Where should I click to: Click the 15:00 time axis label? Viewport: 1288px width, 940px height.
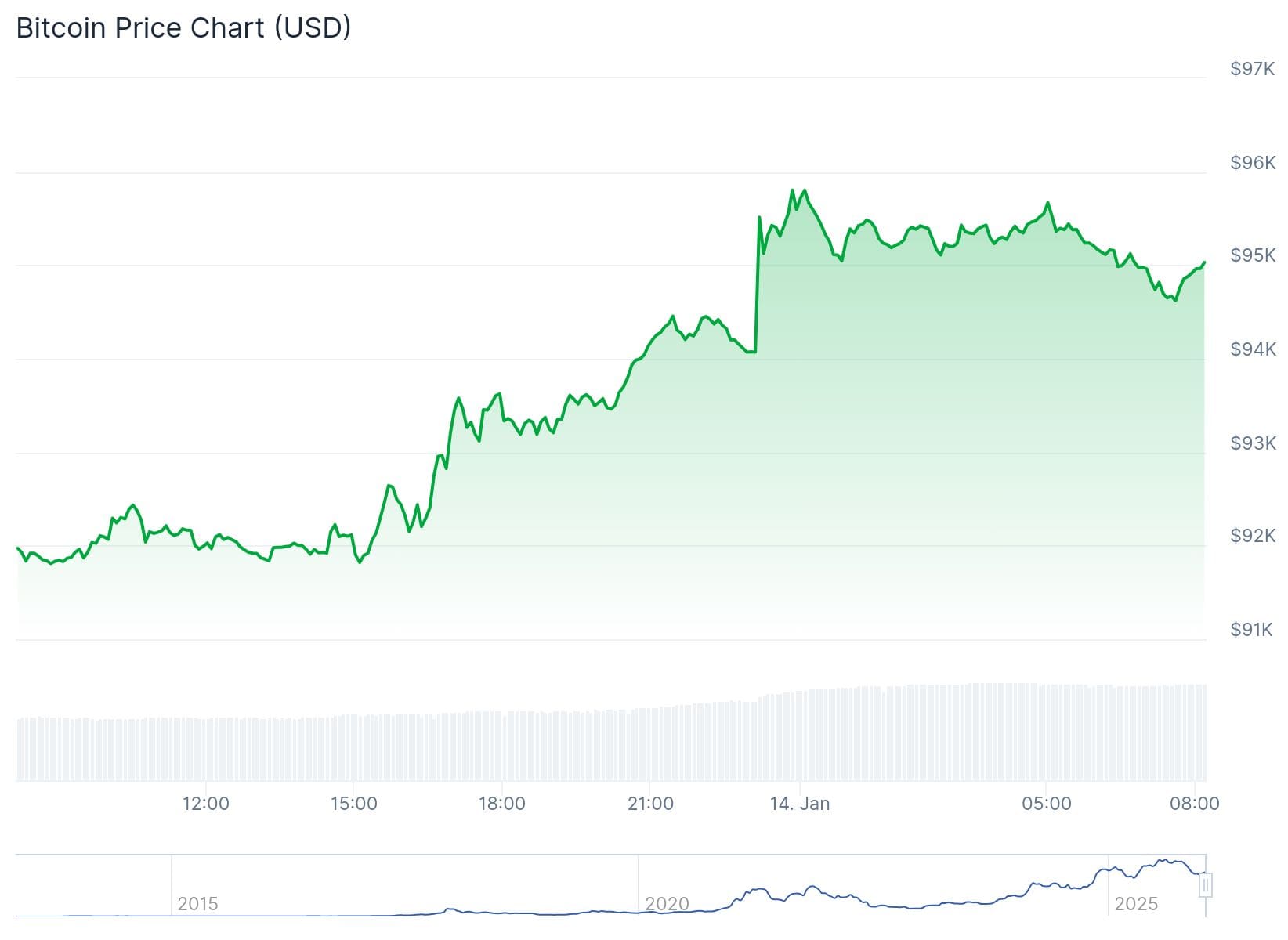tap(353, 804)
